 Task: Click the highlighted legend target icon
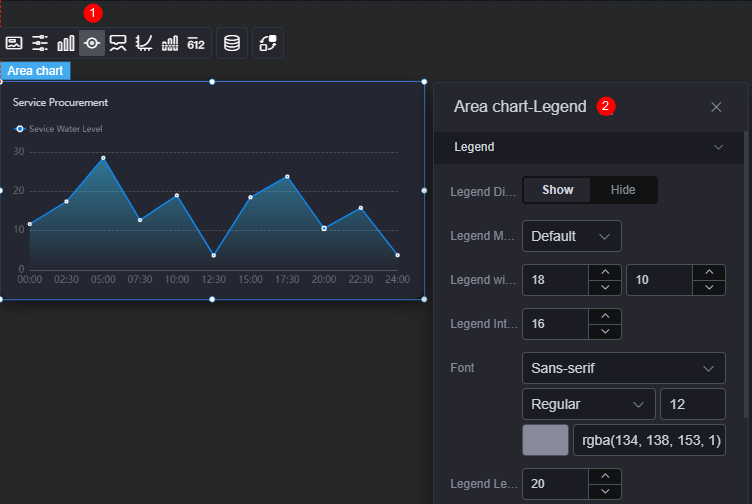[92, 43]
